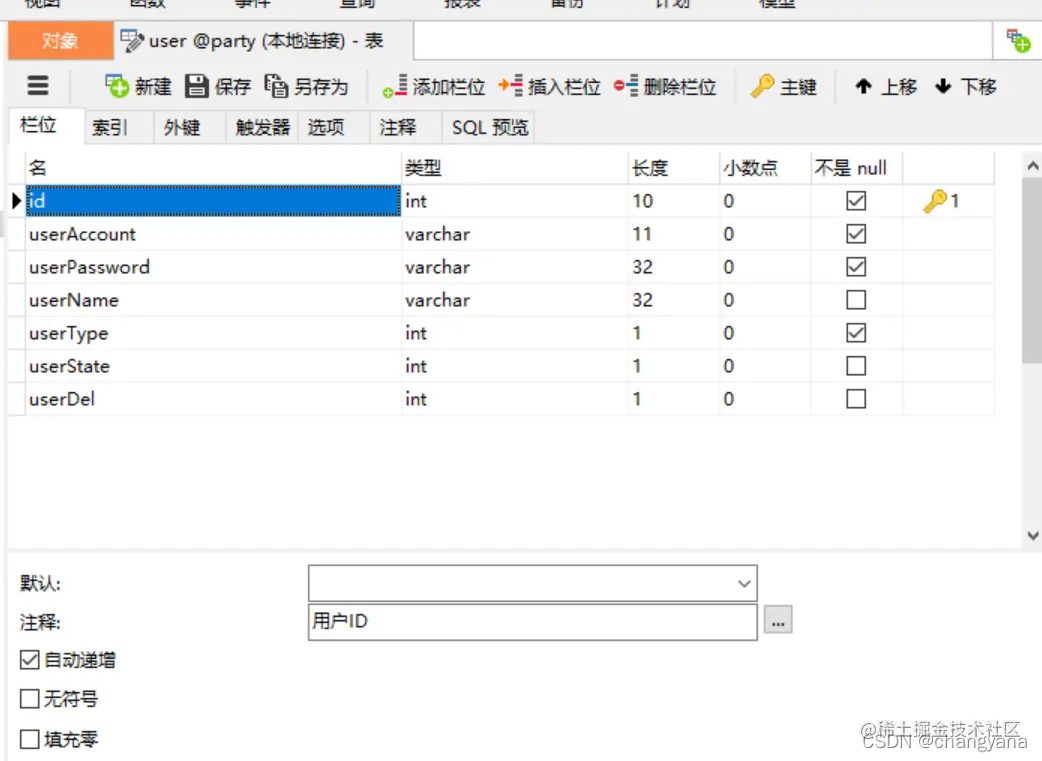The image size is (1042, 761).
Task: Click the 长度 column header
Action: pyautogui.click(x=674, y=167)
